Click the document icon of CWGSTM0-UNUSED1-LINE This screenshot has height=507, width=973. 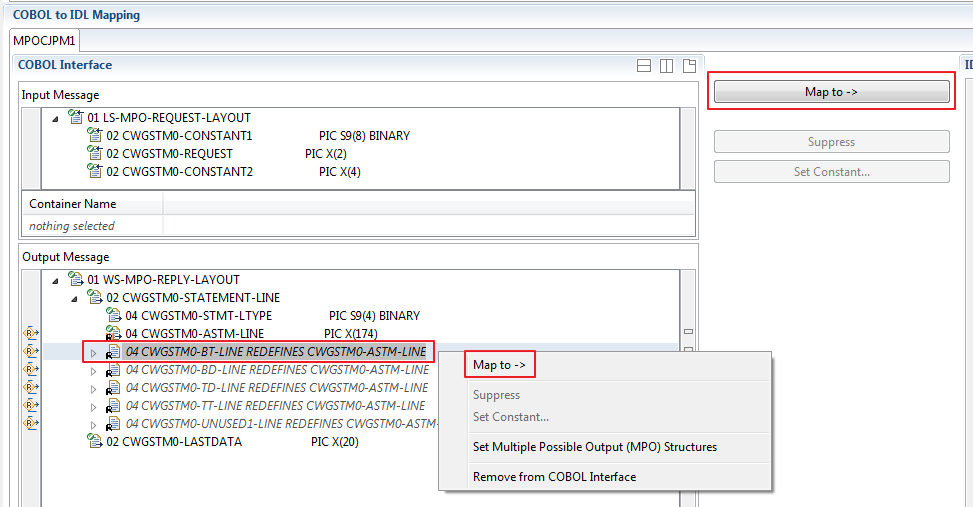pos(114,424)
